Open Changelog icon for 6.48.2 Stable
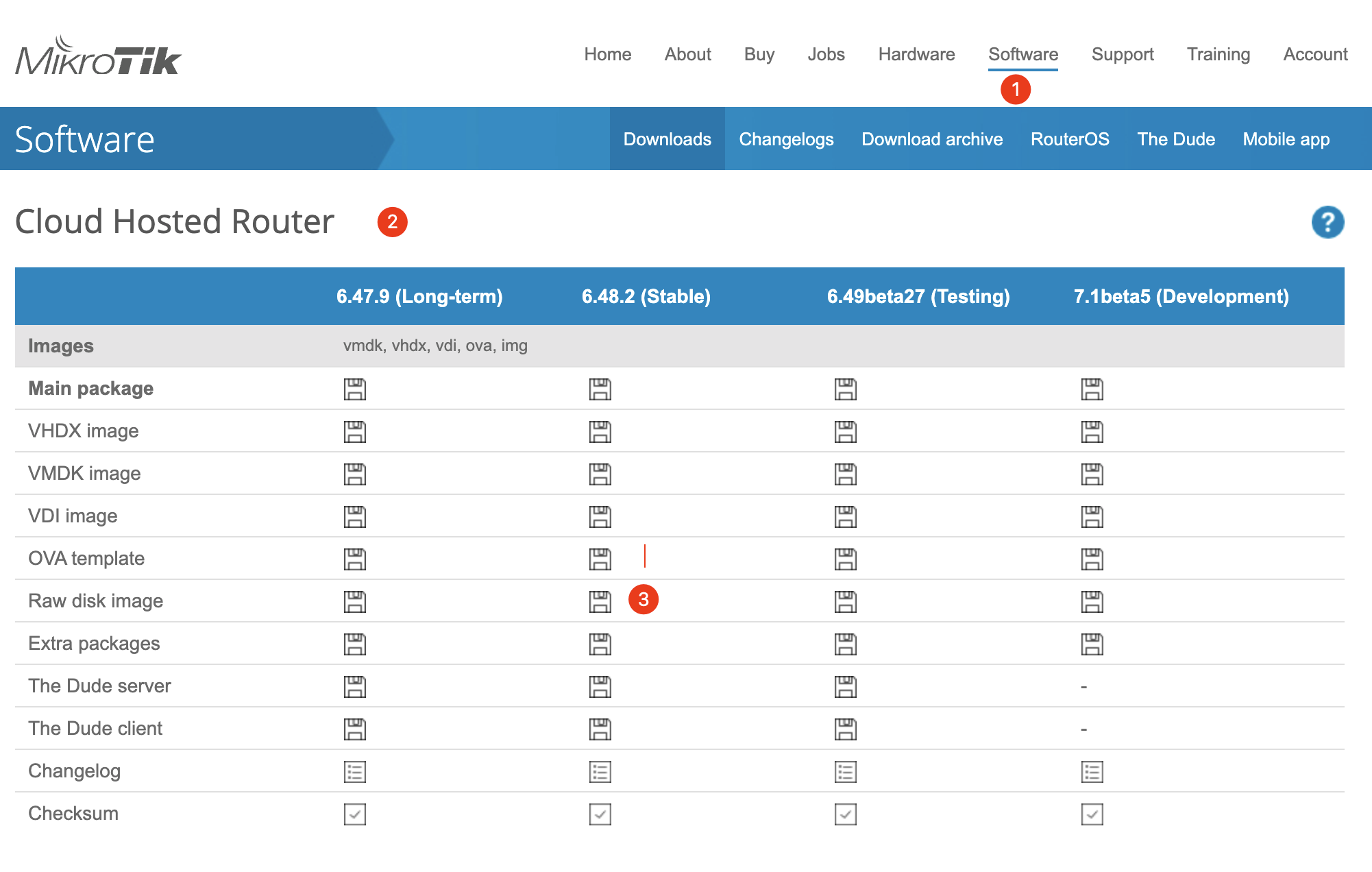Screen dimensions: 1372x872 click(600, 772)
